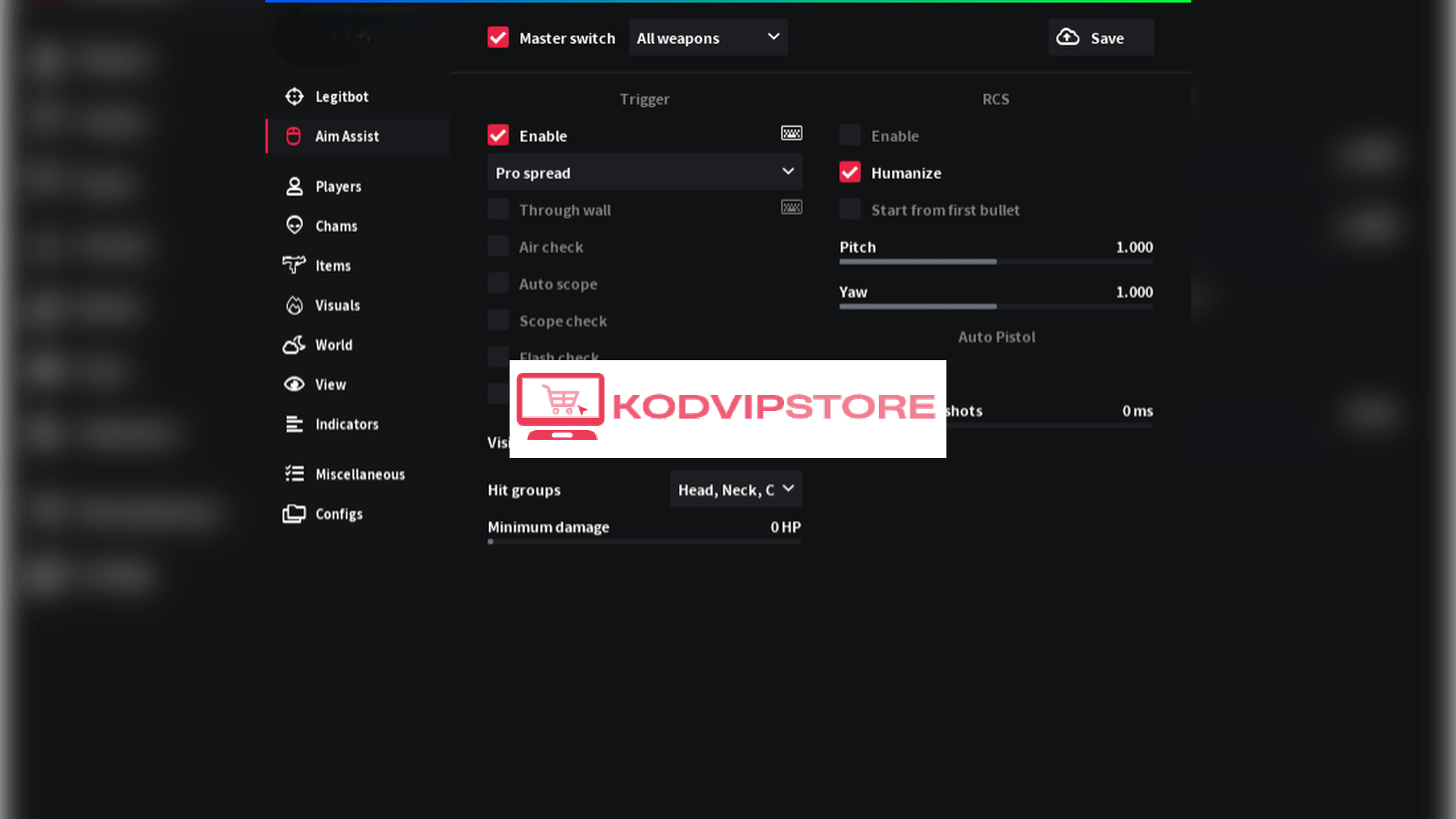Click the Yaw value 1.000
1456x819 pixels.
click(1134, 291)
